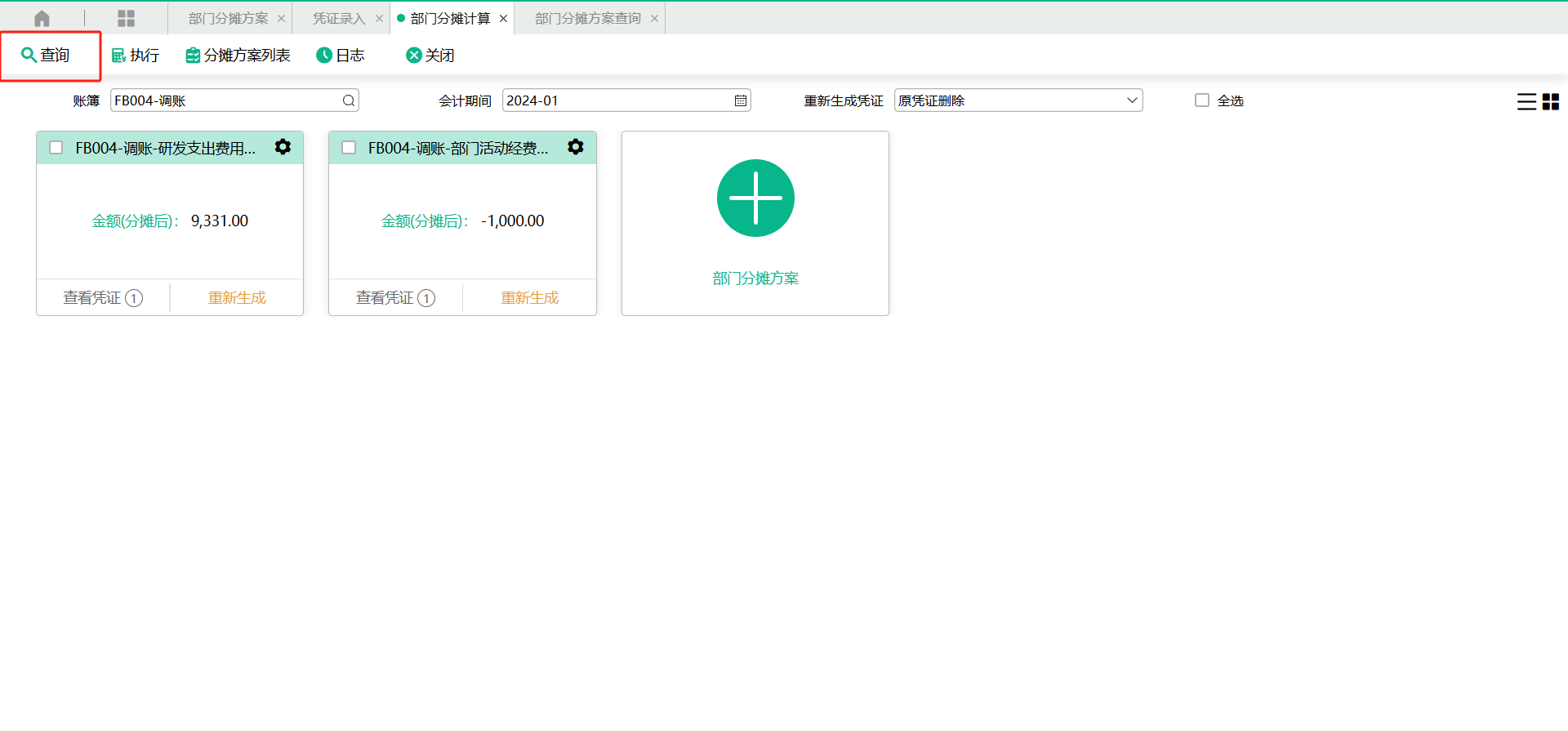Open the 日志 log
Screen dimensions: 1568x731
[x=341, y=55]
